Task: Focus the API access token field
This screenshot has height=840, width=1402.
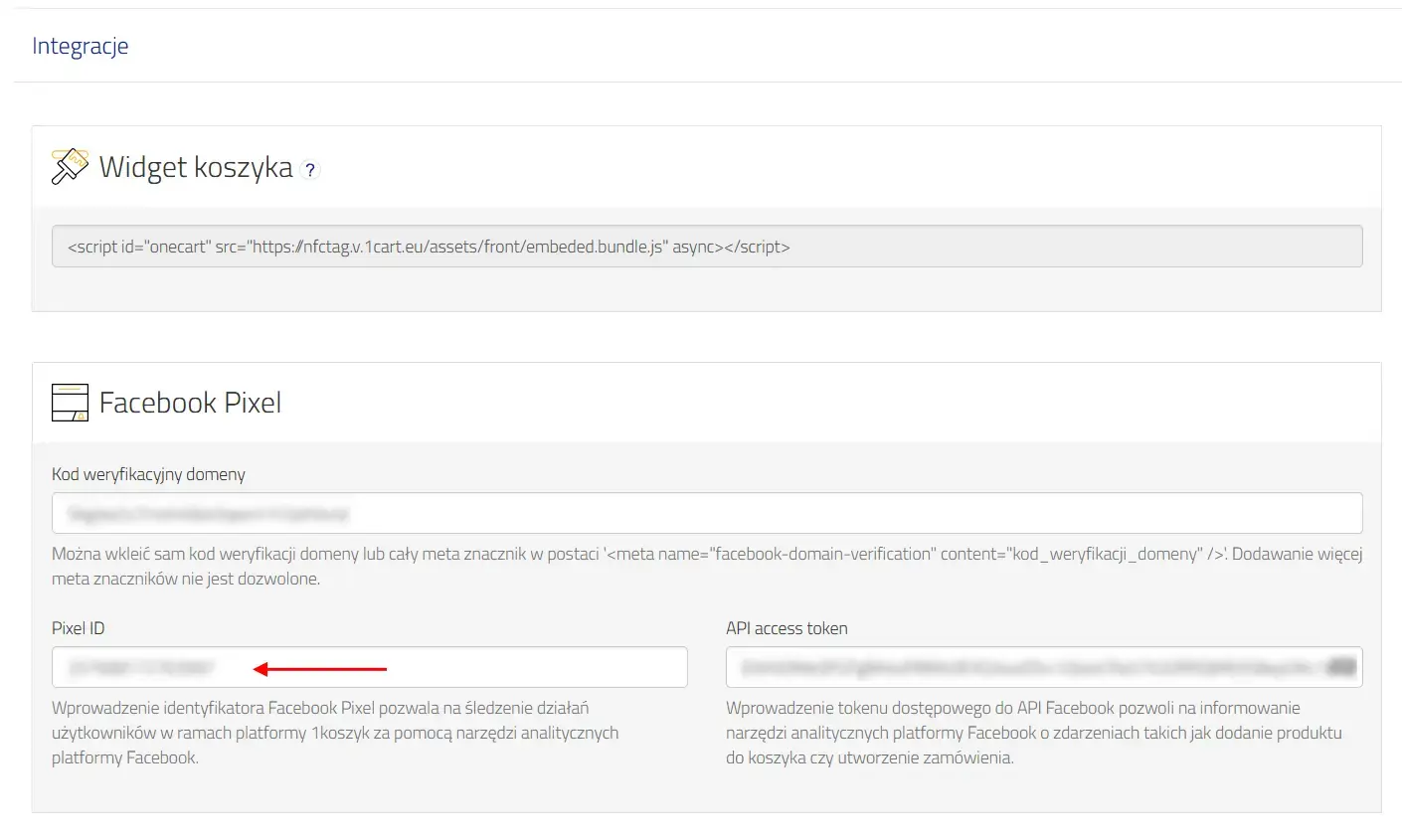Action: [x=1044, y=667]
